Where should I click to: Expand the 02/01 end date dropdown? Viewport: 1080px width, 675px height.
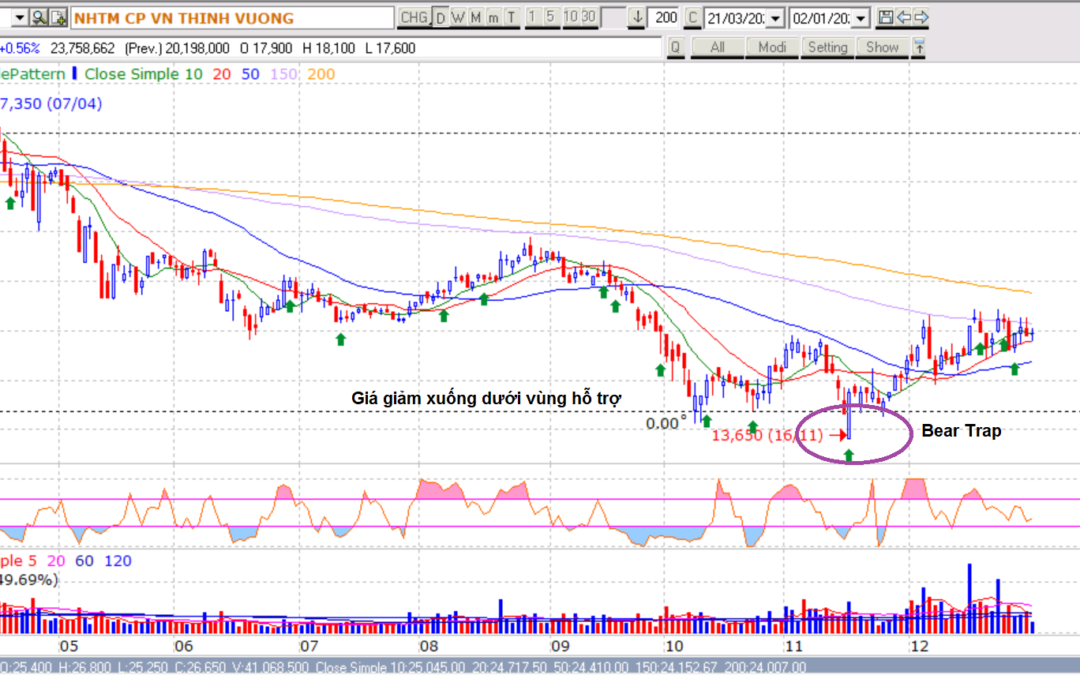[x=861, y=17]
